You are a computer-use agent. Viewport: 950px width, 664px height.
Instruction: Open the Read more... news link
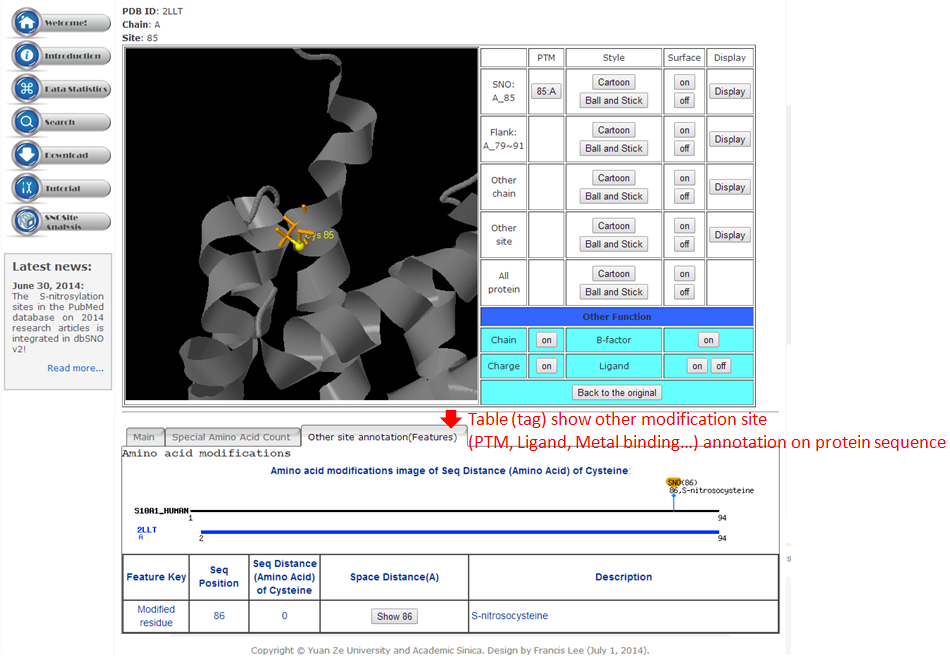(75, 368)
